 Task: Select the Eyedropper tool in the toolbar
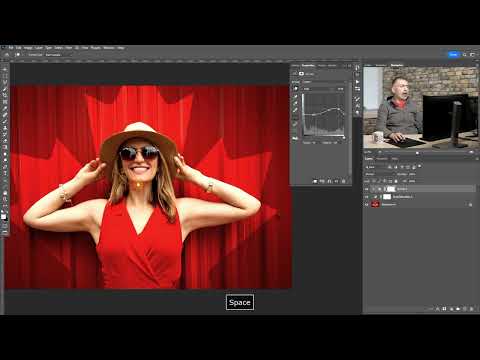tap(5, 108)
